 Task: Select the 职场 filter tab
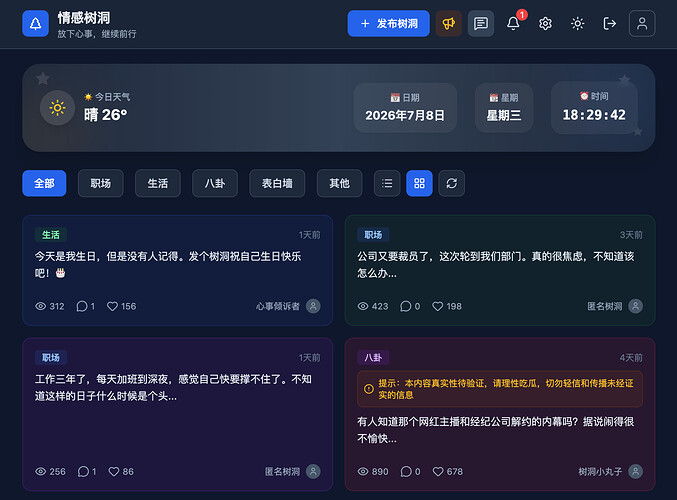101,184
